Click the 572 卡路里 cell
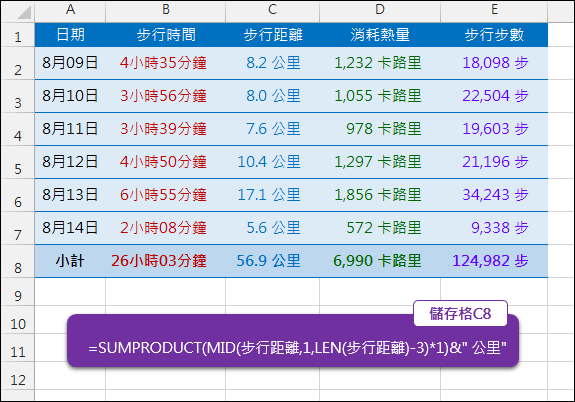The image size is (575, 402). coord(380,228)
